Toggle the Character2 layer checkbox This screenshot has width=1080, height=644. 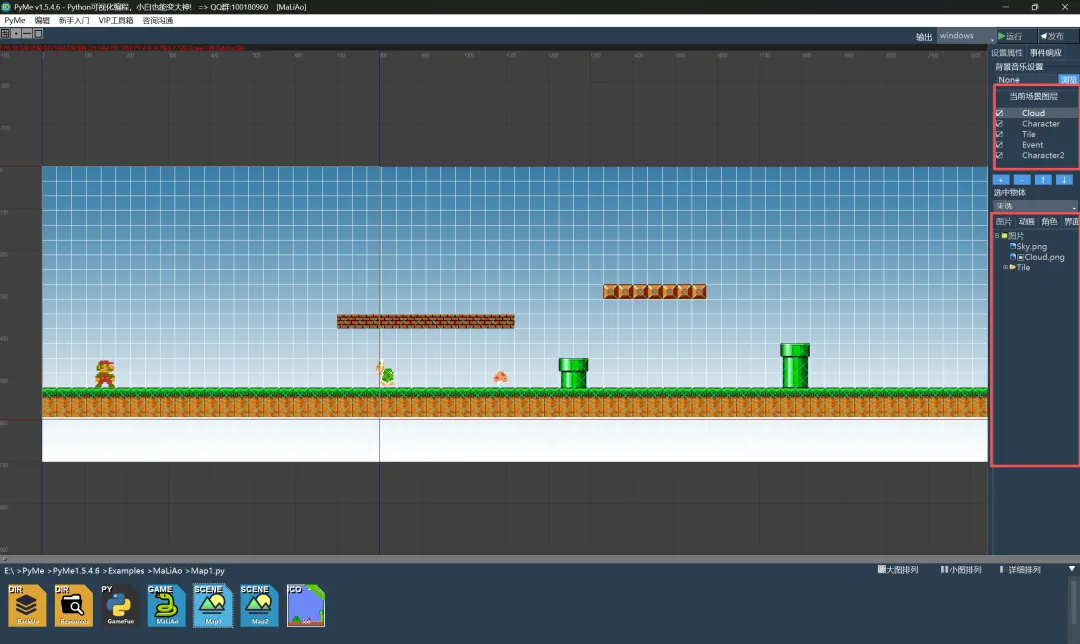(999, 156)
